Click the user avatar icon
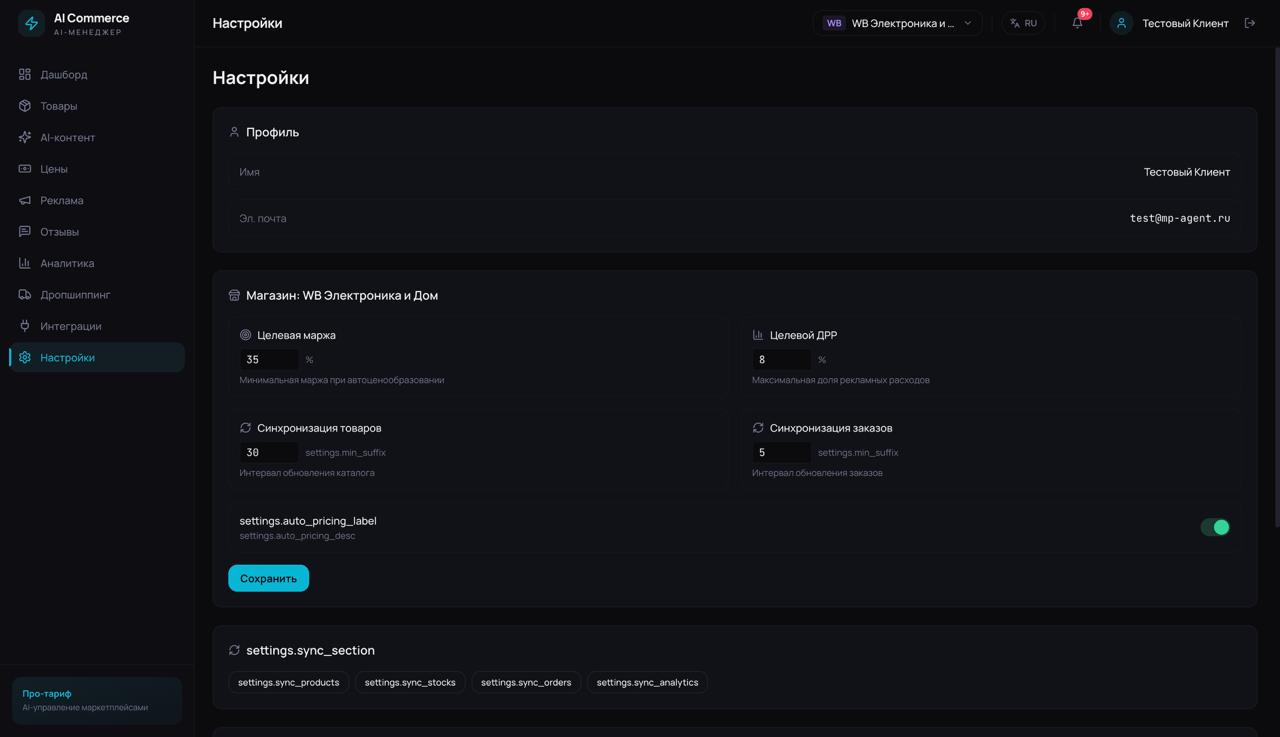Viewport: 1280px width, 737px height. coord(1121,23)
